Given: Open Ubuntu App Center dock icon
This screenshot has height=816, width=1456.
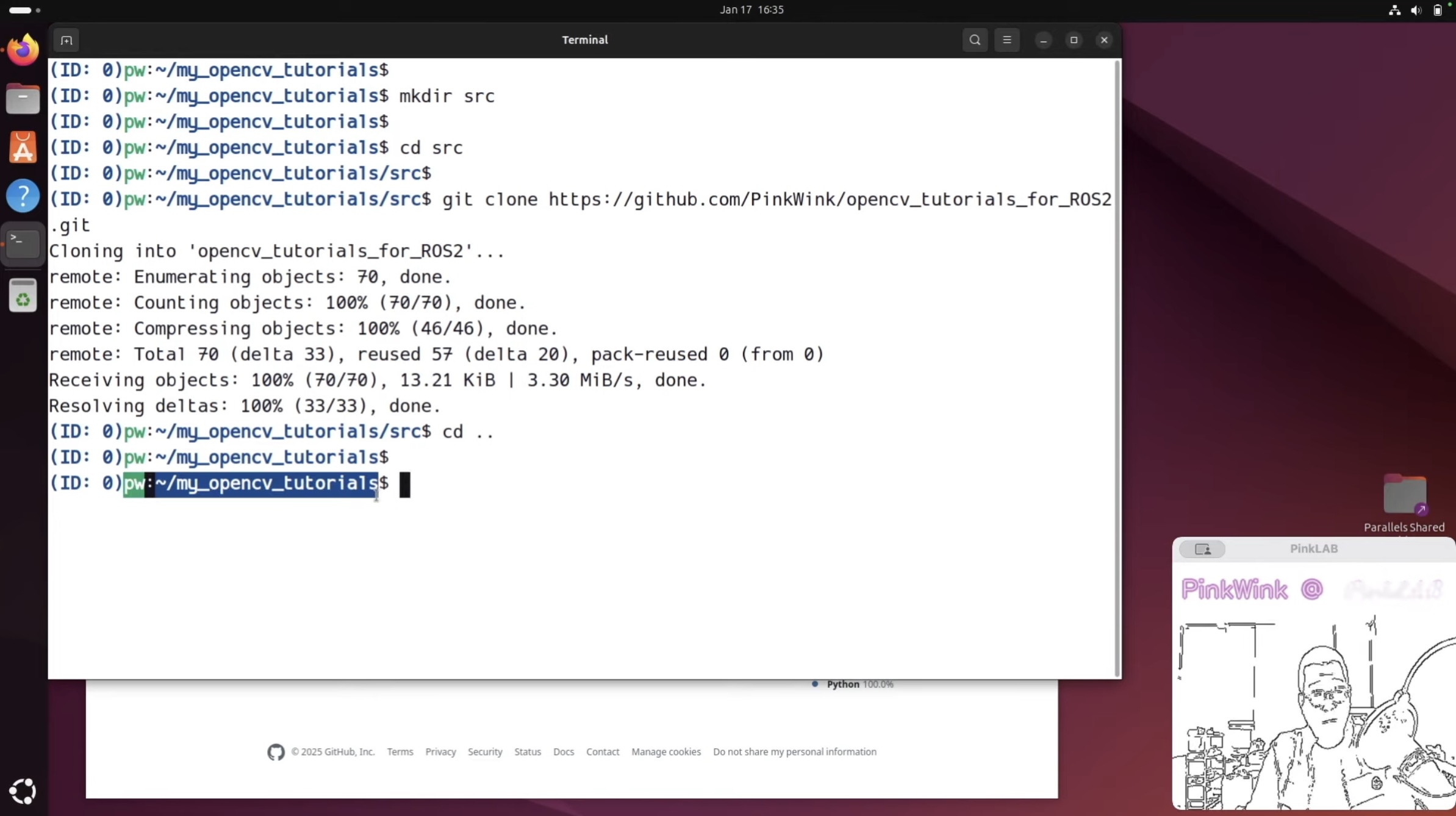Looking at the screenshot, I should (x=23, y=148).
